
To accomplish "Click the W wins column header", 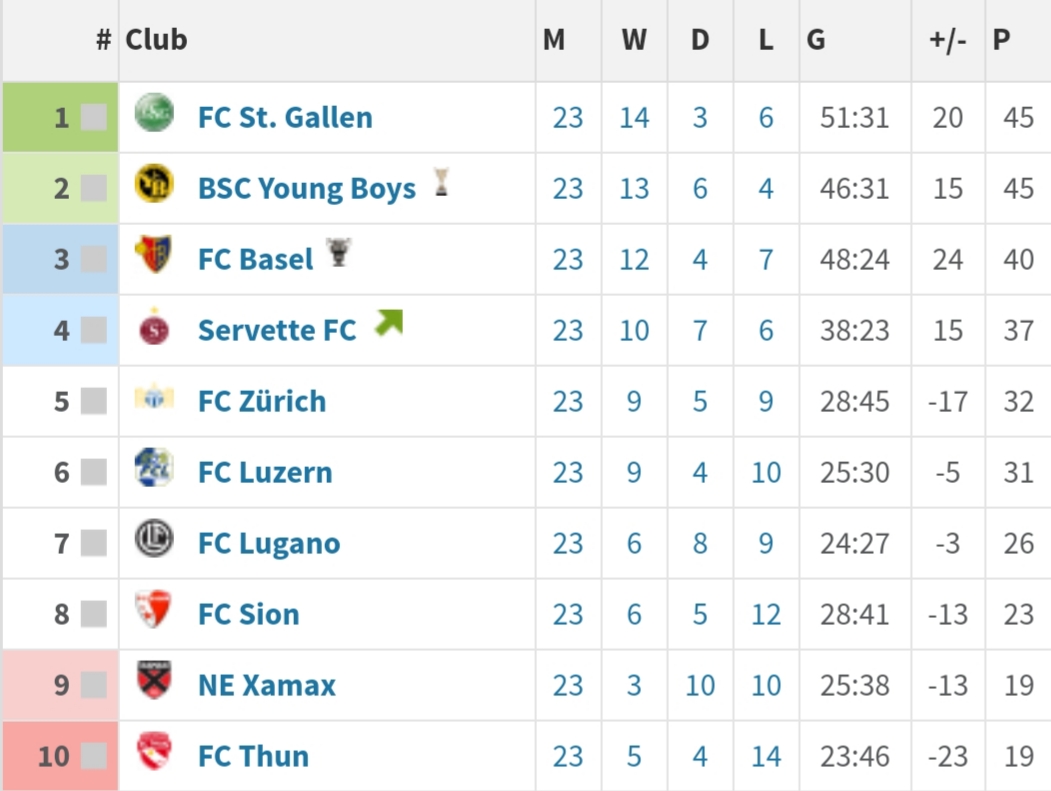I will coord(634,40).
